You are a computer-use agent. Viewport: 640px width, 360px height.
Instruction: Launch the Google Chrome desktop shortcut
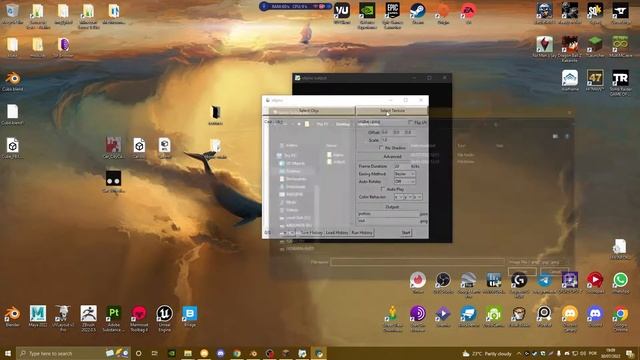[x=620, y=318]
